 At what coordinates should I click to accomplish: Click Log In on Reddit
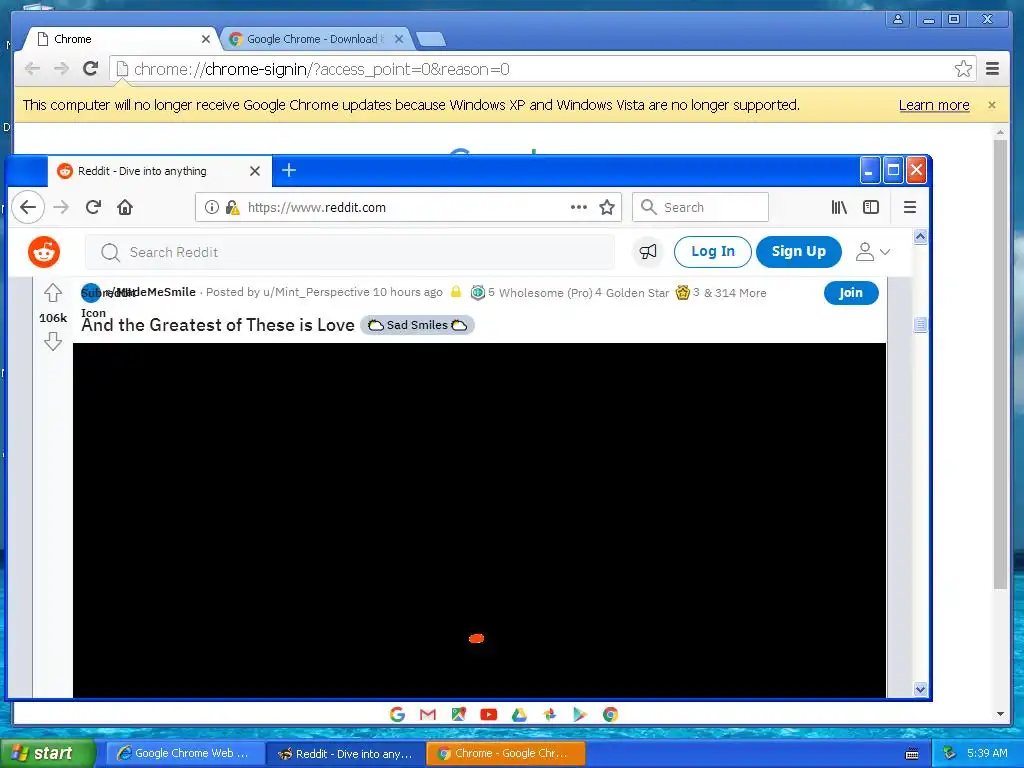point(712,251)
